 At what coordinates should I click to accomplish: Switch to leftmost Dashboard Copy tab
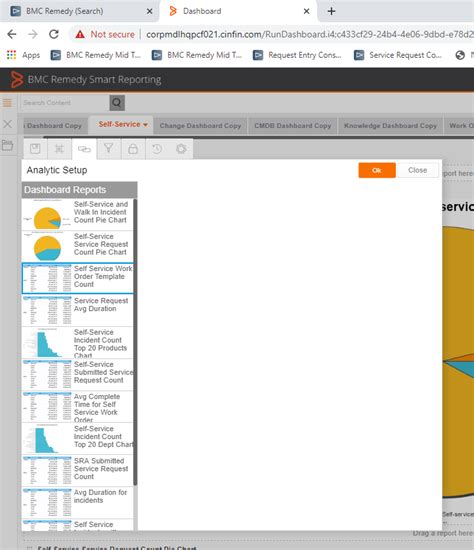[54, 126]
